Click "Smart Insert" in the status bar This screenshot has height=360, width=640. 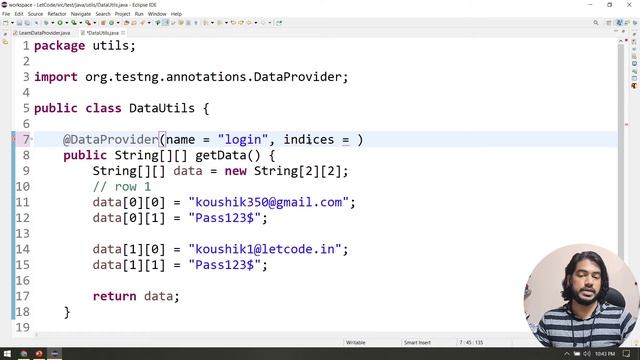click(x=417, y=342)
